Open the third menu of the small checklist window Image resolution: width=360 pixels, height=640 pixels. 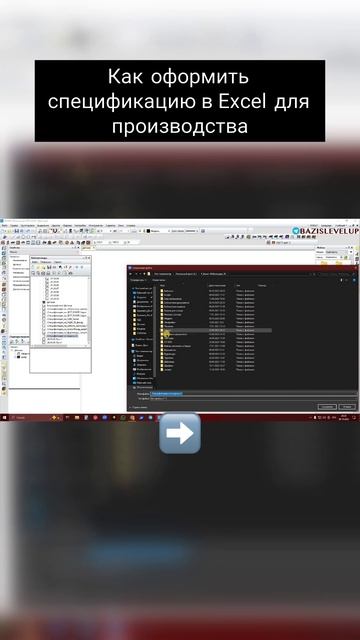tap(58, 262)
